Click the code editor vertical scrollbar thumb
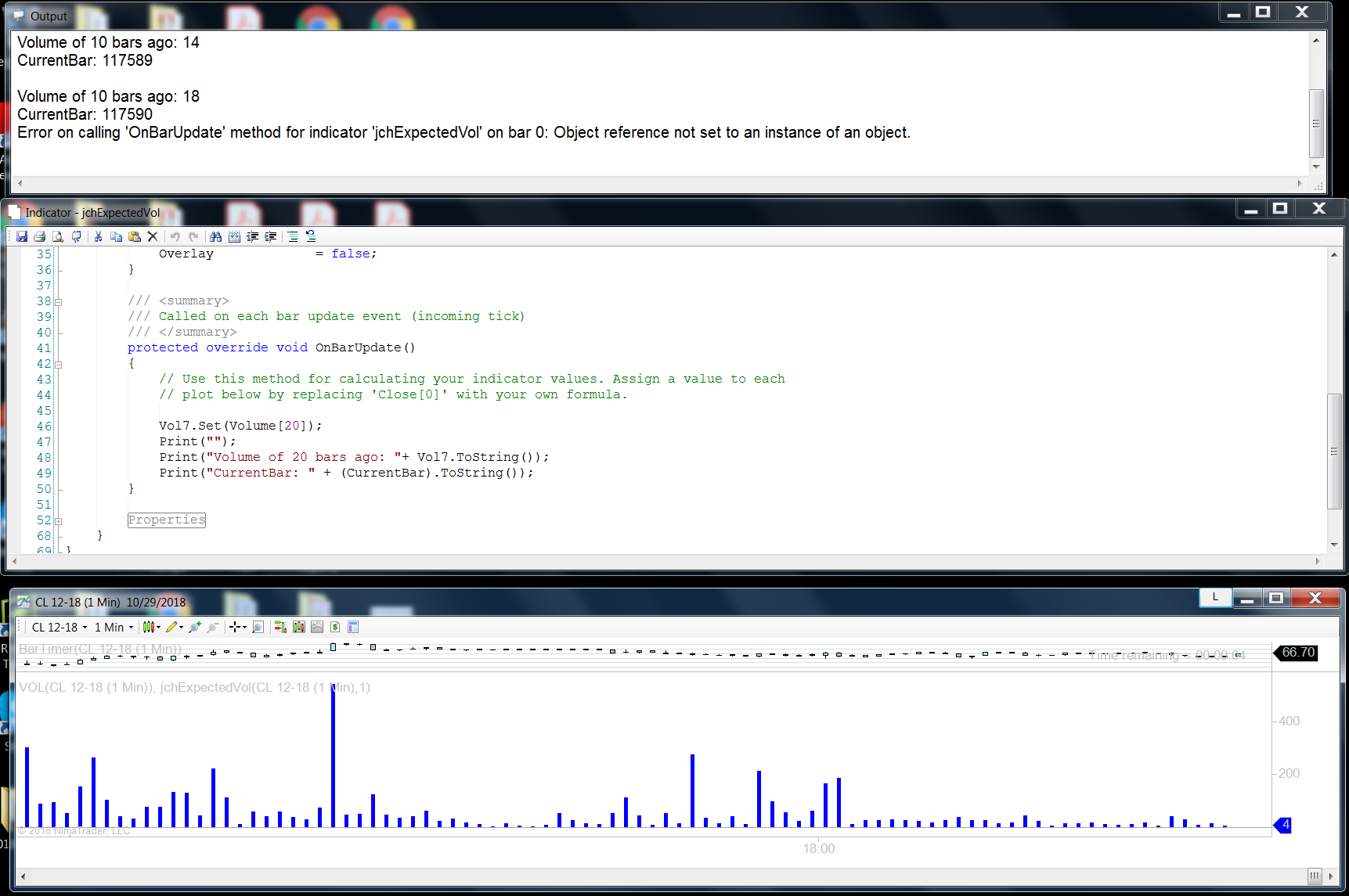Screen dimensions: 1349x896 click(x=1334, y=452)
